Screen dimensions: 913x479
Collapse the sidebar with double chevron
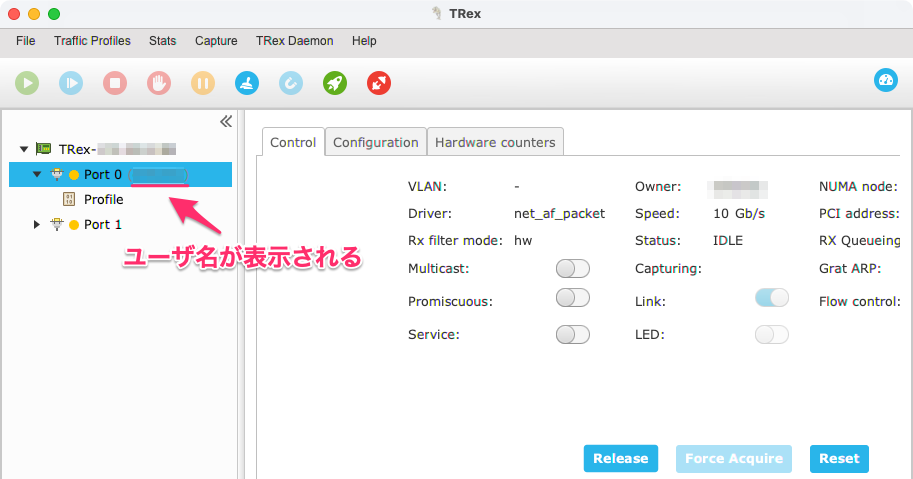coord(226,121)
